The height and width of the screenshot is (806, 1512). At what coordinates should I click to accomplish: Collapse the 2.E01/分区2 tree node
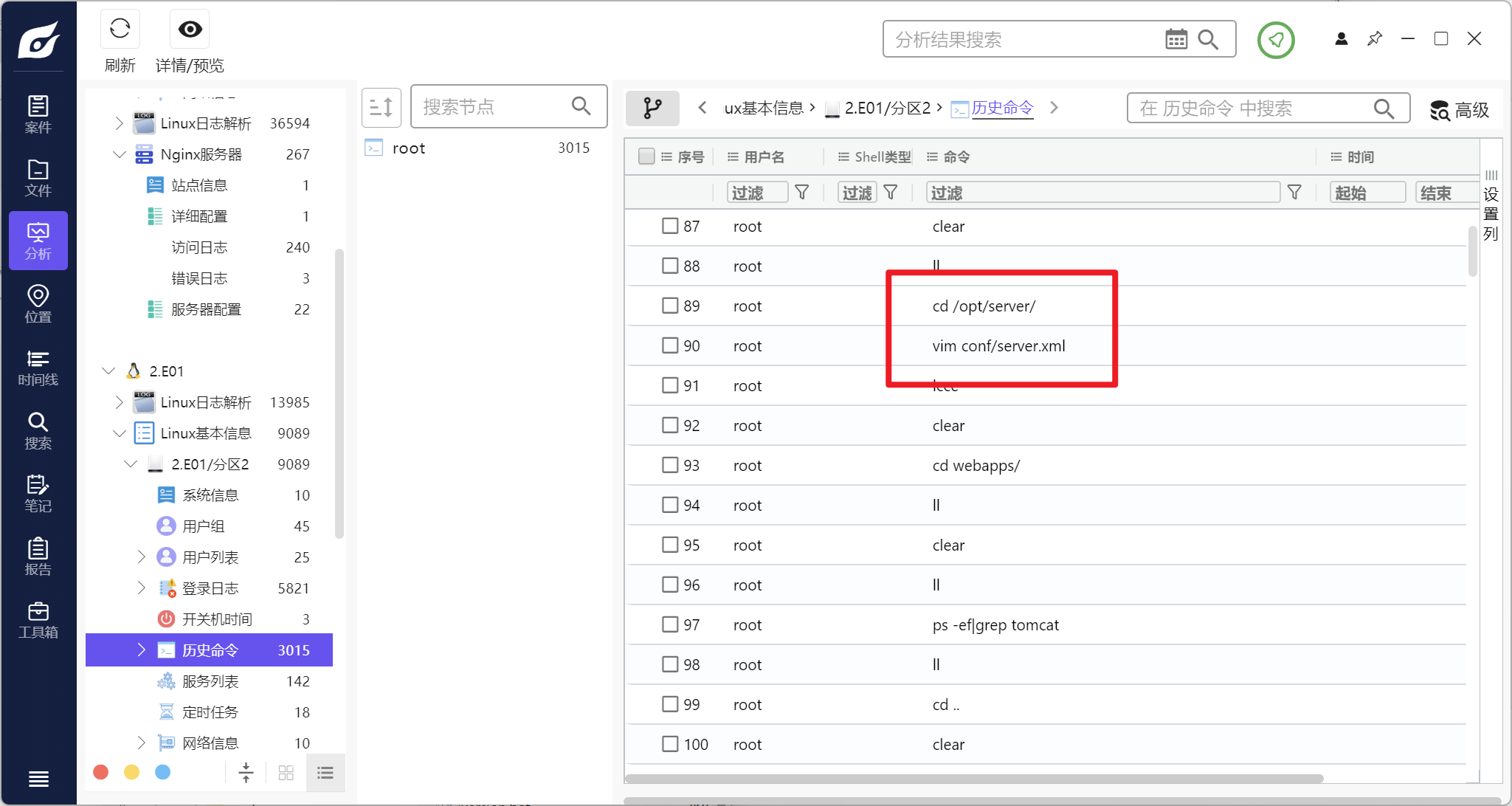131,464
